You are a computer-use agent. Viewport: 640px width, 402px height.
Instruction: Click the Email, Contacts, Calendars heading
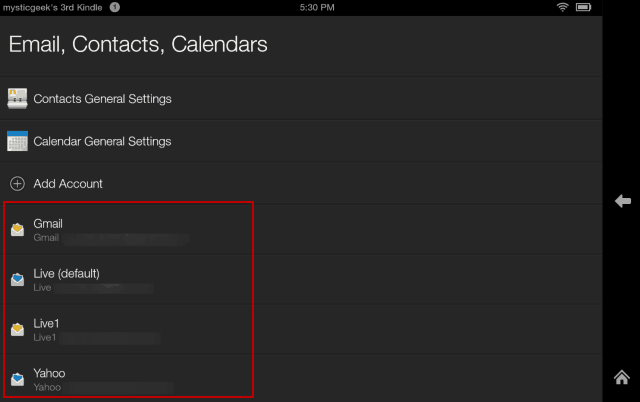(x=138, y=44)
